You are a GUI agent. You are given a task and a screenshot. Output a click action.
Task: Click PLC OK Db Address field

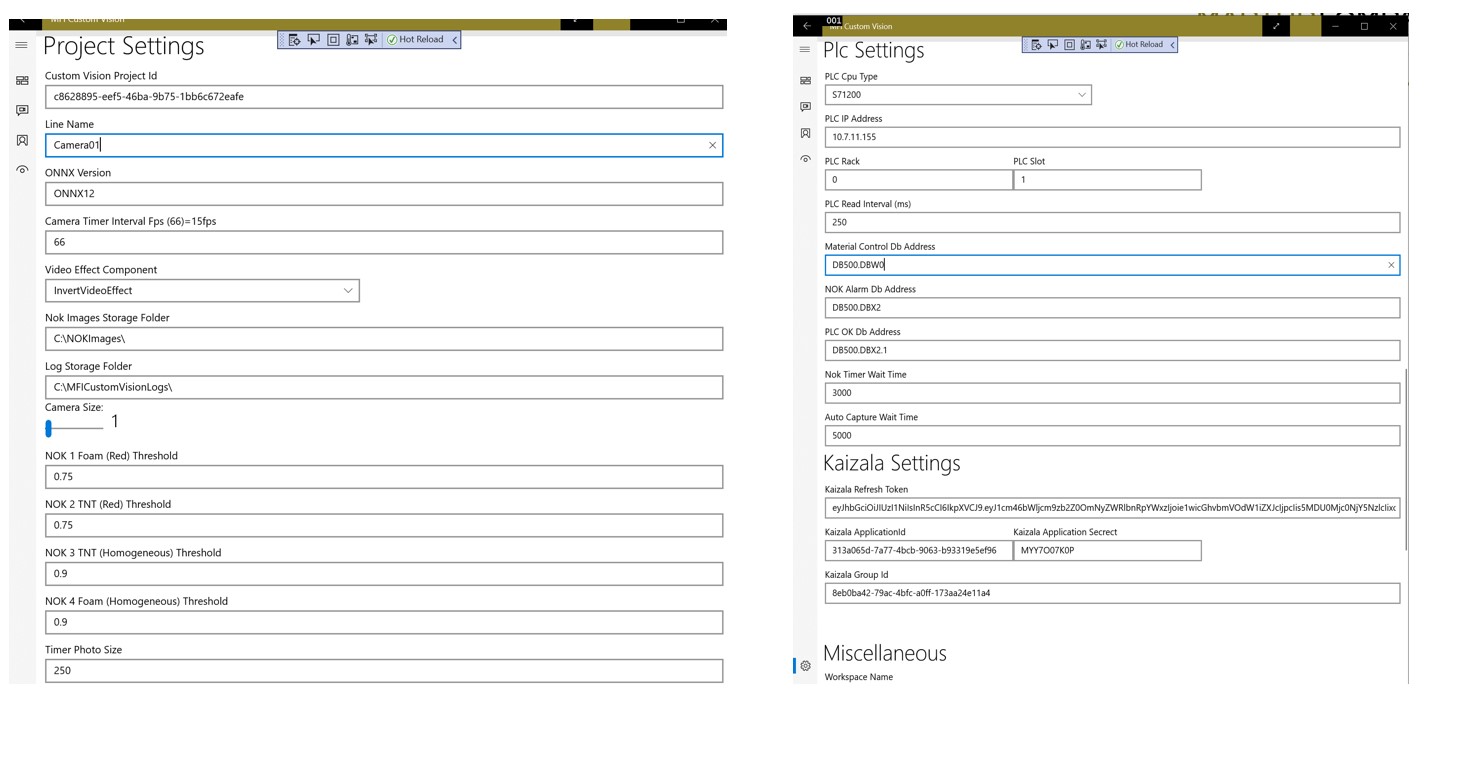(x=1112, y=350)
